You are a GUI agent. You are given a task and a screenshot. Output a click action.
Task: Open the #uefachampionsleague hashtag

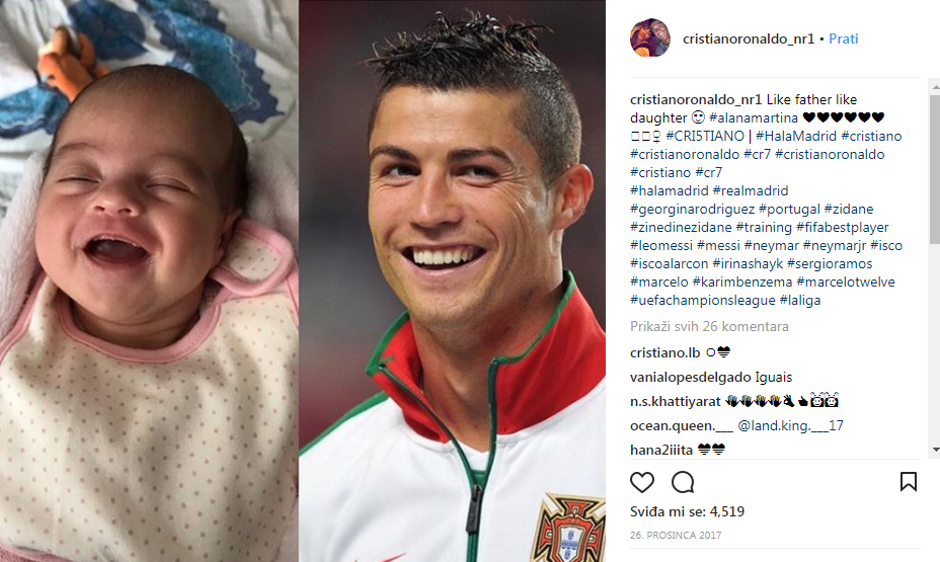click(703, 300)
